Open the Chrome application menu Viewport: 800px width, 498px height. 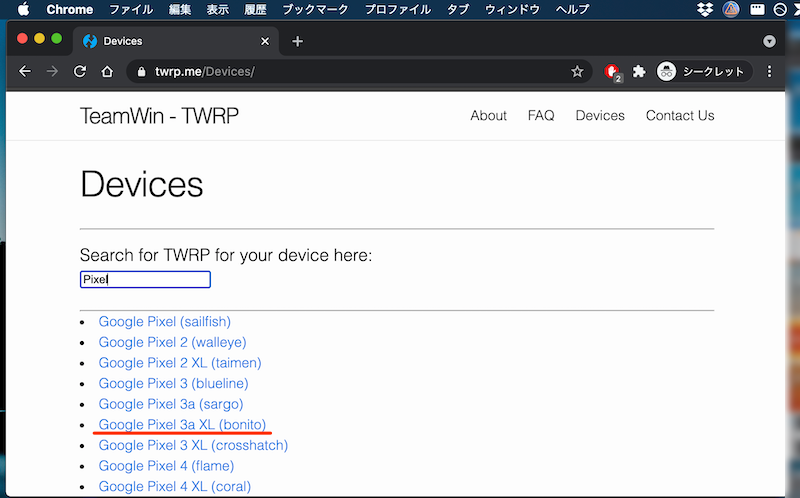(x=69, y=9)
